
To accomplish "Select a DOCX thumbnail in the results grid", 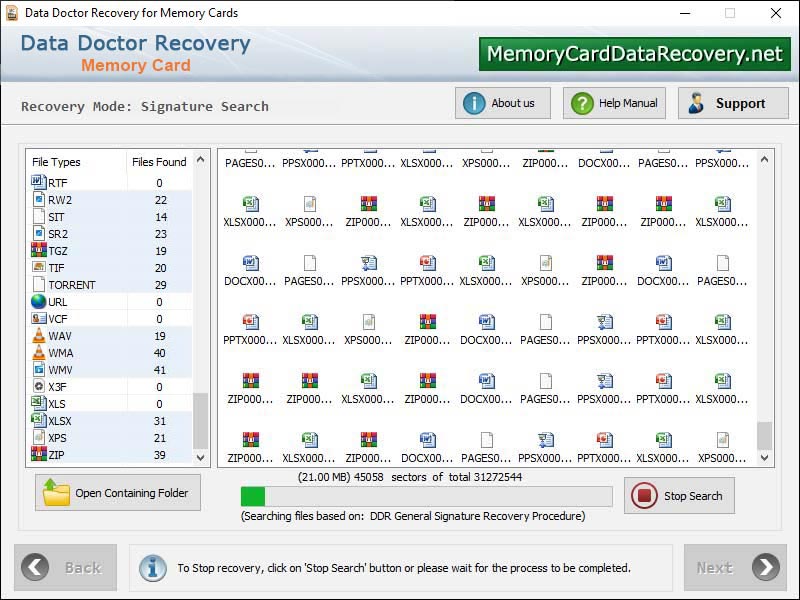I will tap(251, 262).
